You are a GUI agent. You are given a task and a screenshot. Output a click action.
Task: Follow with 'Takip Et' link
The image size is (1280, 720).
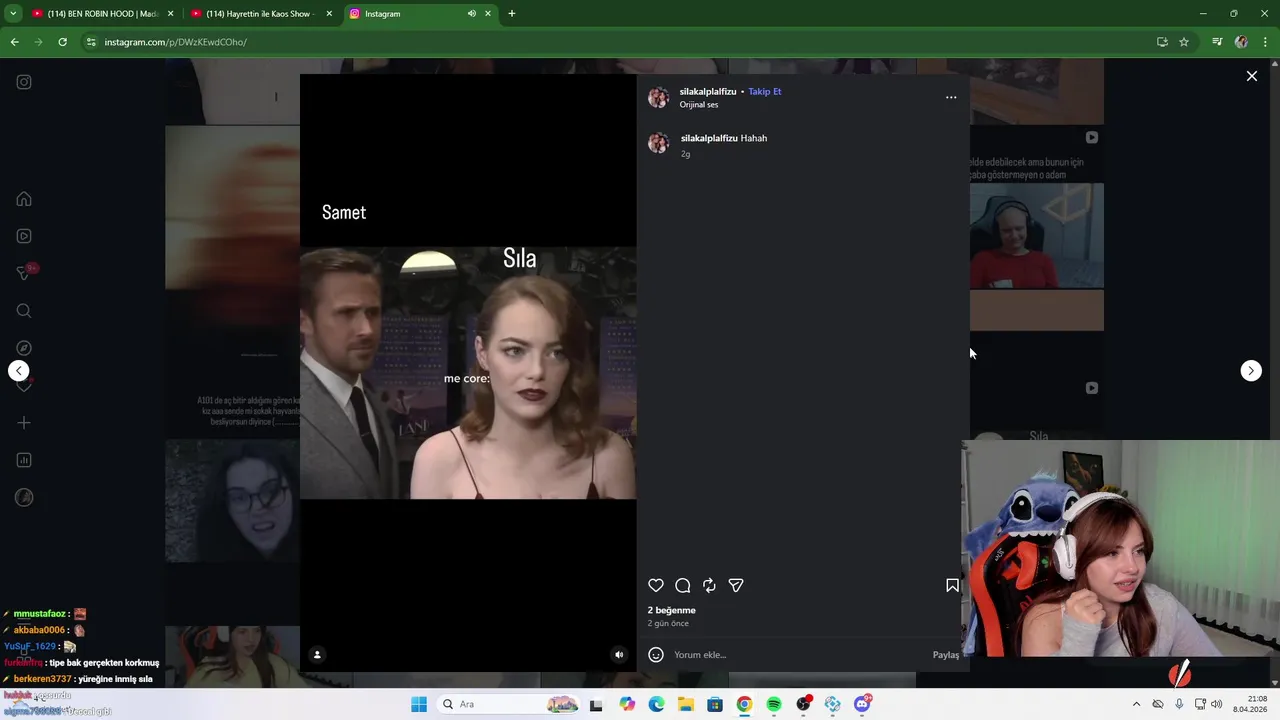(x=765, y=91)
